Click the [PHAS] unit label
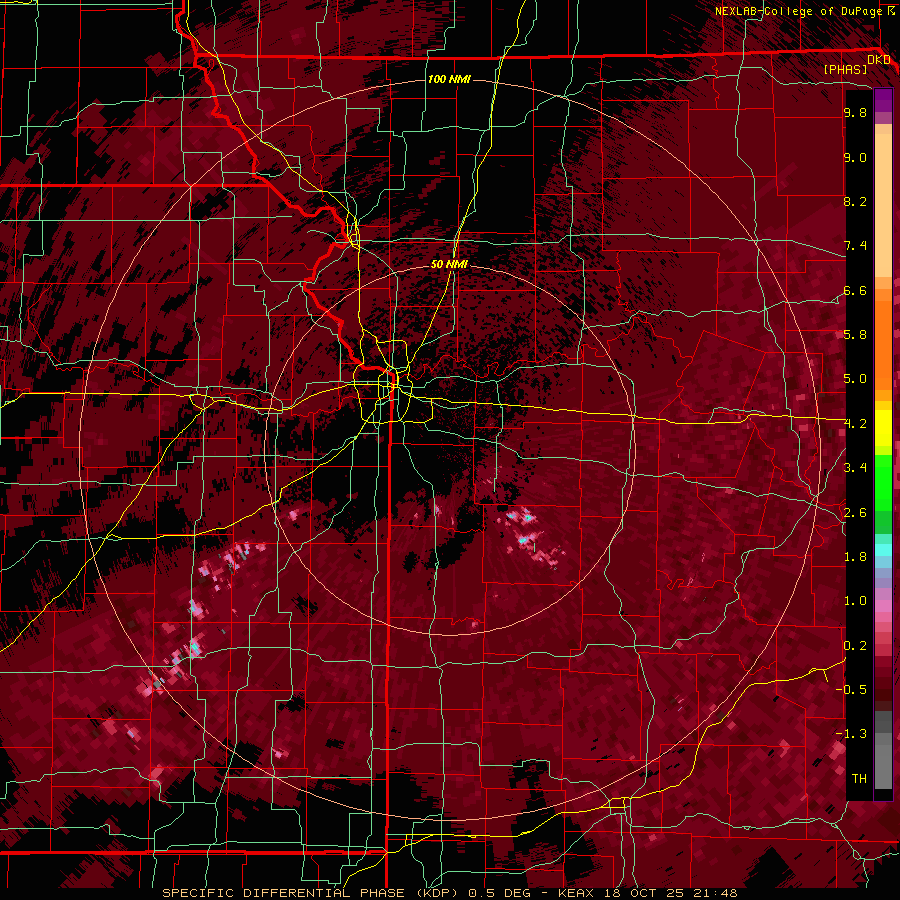Viewport: 900px width, 900px height. click(x=845, y=70)
